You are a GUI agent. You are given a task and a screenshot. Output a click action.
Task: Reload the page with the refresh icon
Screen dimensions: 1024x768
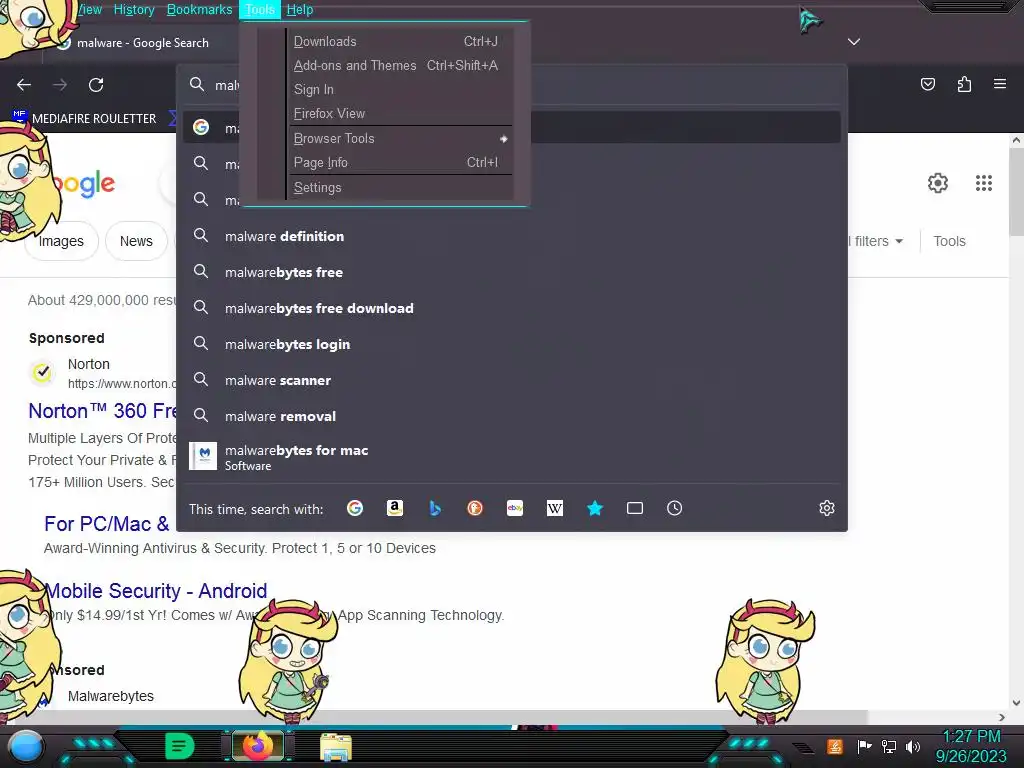click(x=96, y=85)
